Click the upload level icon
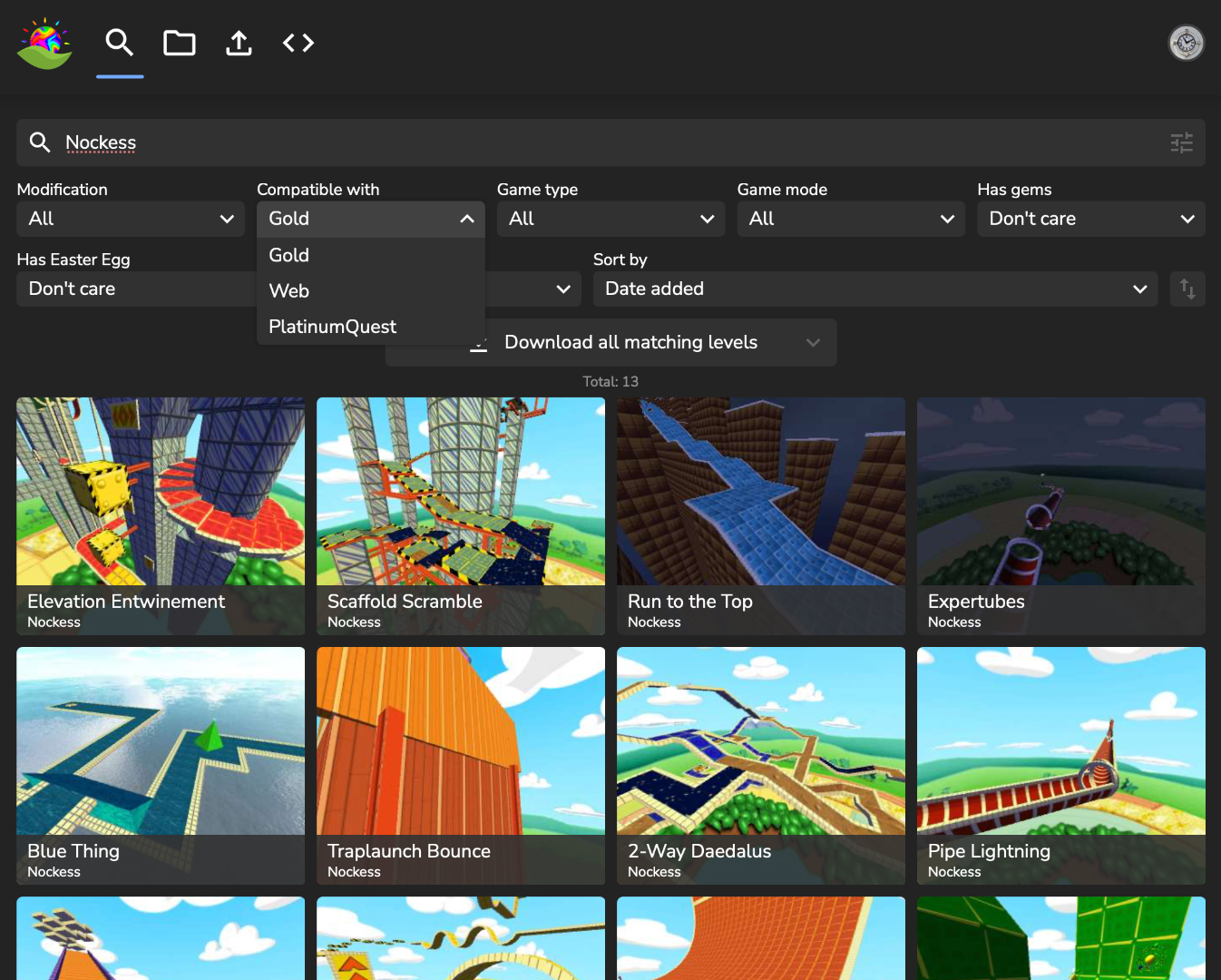Viewport: 1221px width, 980px height. point(239,43)
